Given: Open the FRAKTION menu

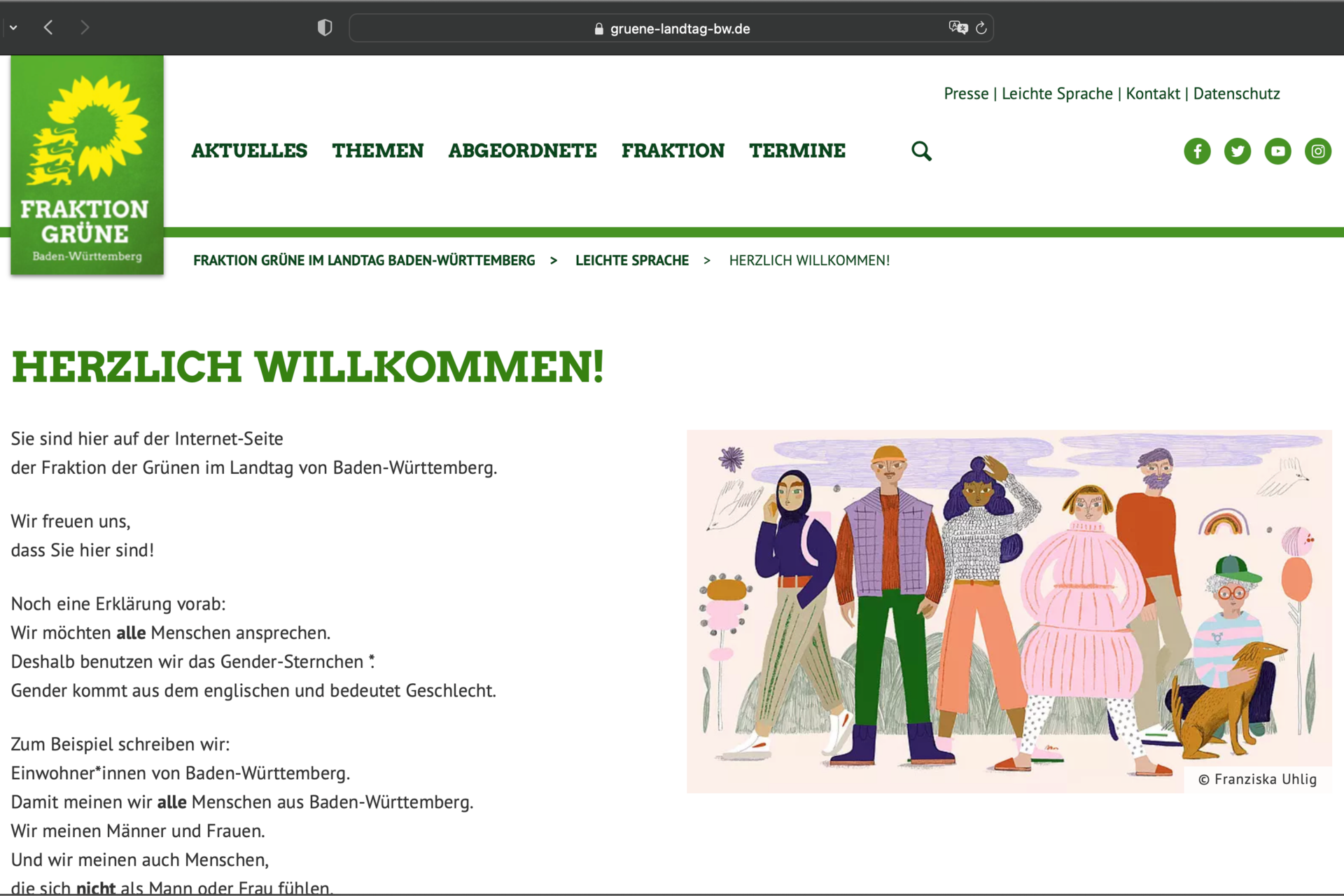Looking at the screenshot, I should tap(673, 150).
